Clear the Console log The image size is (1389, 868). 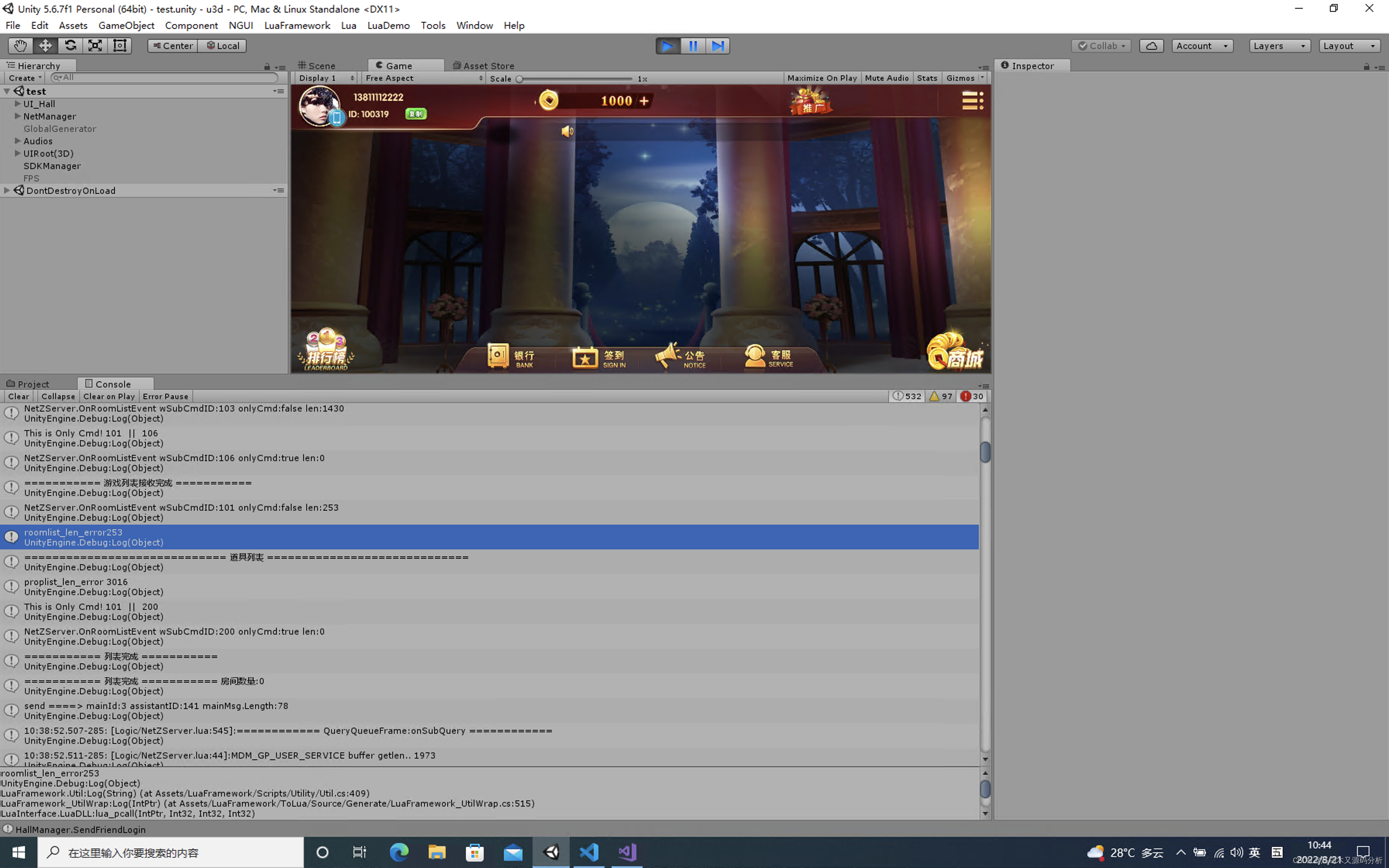(x=18, y=396)
